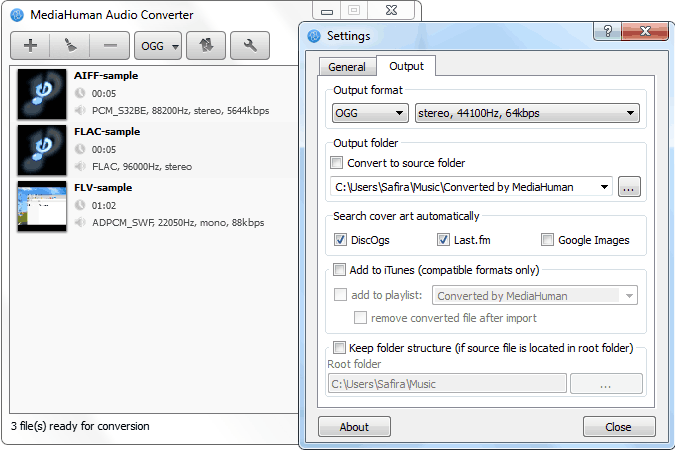Select the FLV-sample video thumbnail
Image resolution: width=675 pixels, height=451 pixels.
[42, 206]
